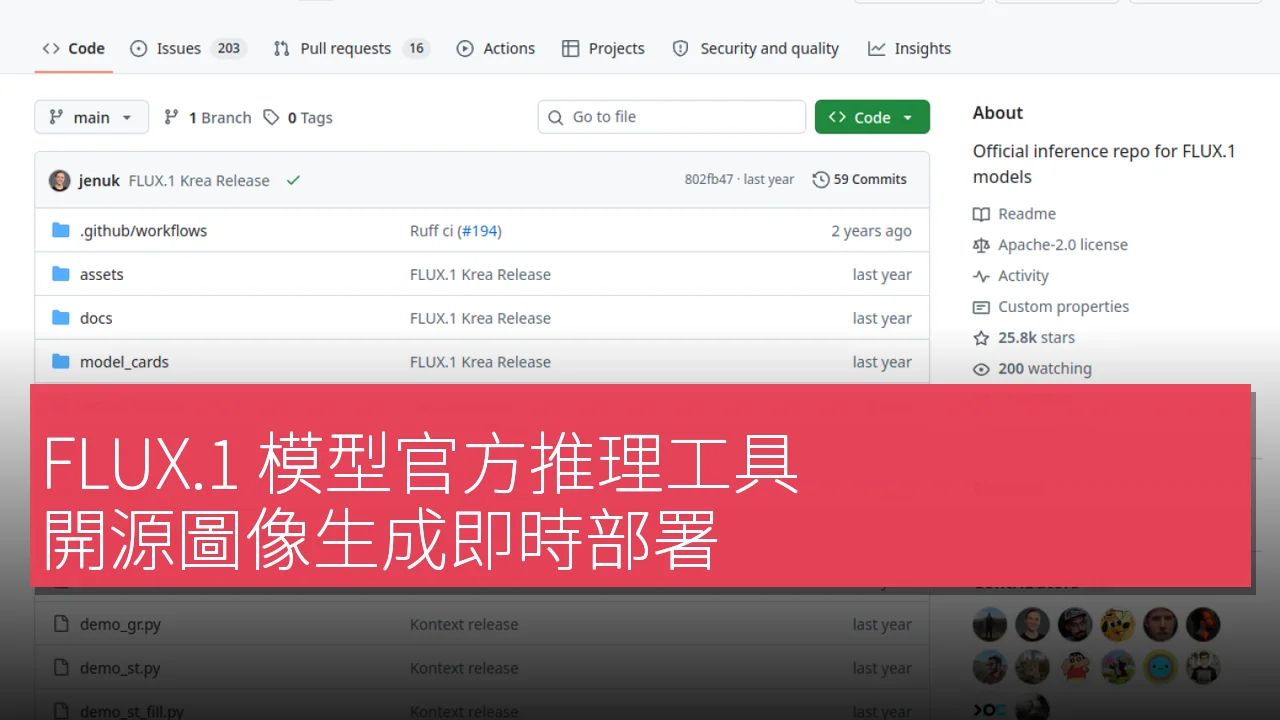Focus the Go to file search field
Screen dimensions: 1280x720
672,117
